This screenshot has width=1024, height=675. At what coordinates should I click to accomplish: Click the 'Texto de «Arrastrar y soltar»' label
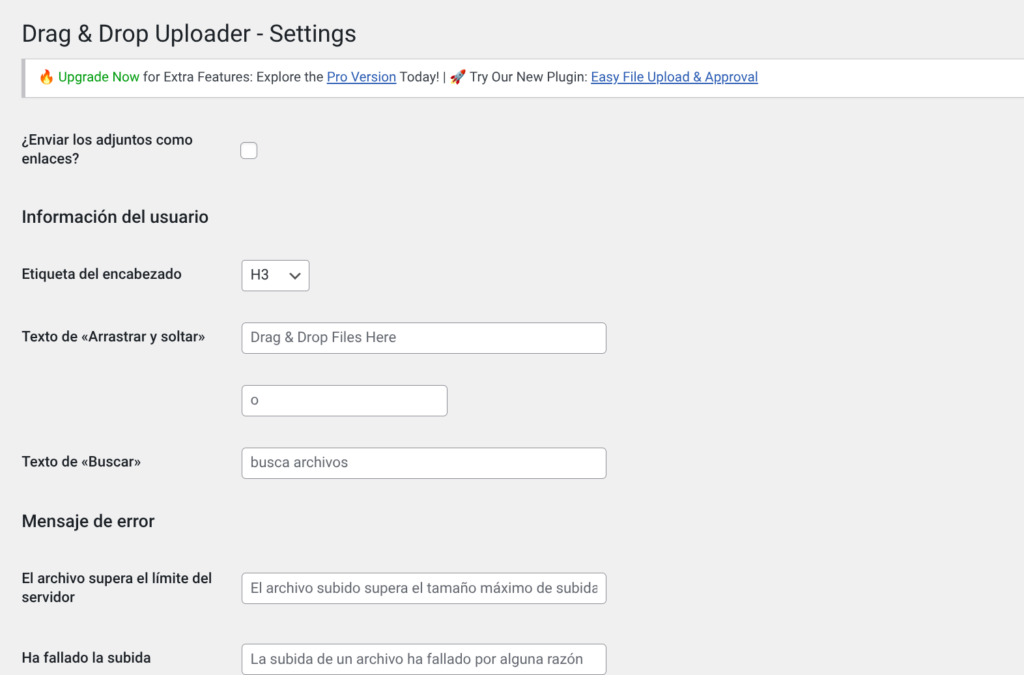[113, 337]
